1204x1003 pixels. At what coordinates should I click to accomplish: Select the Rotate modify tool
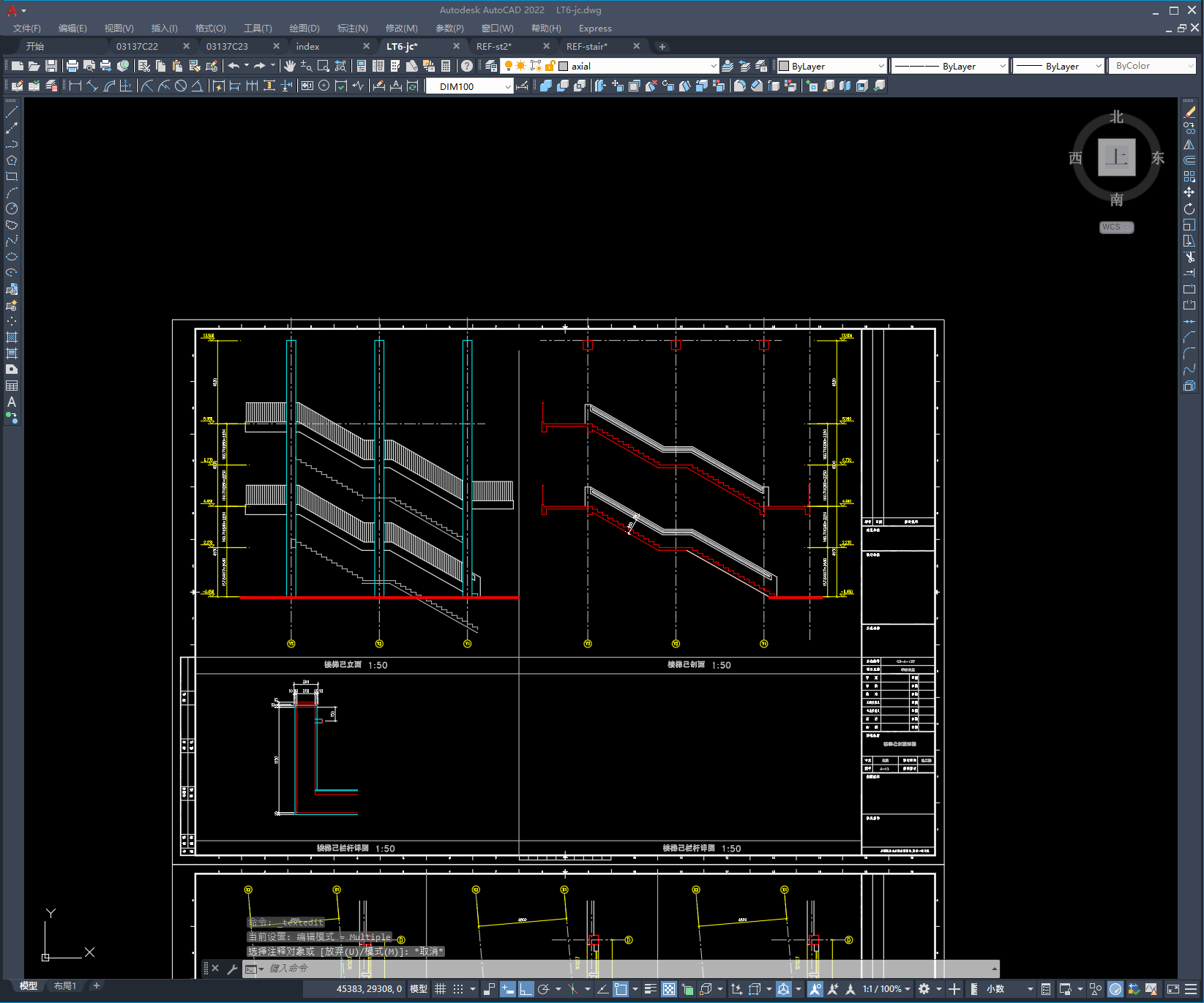(1189, 209)
